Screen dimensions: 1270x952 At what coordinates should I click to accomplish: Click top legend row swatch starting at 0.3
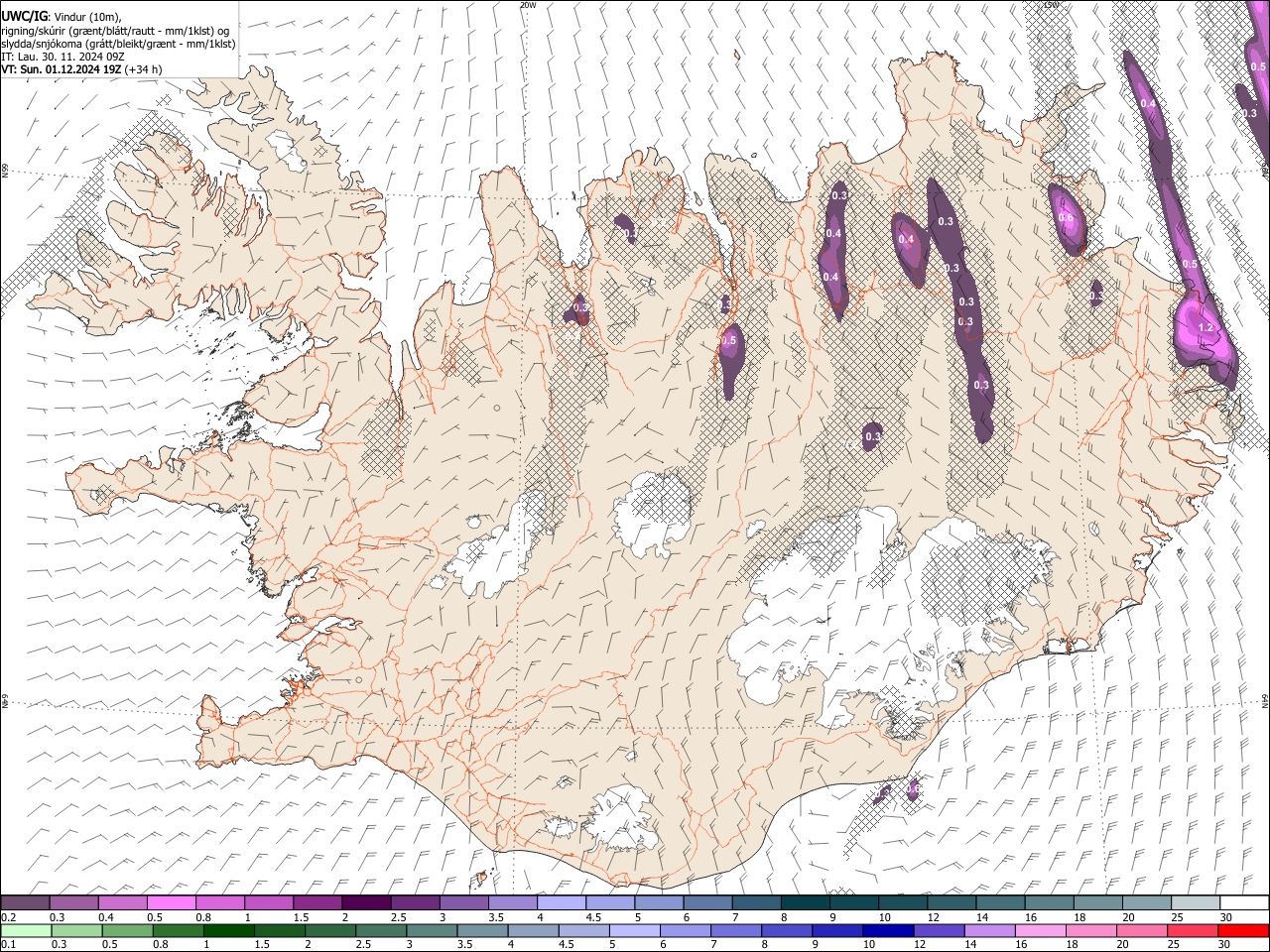click(74, 902)
